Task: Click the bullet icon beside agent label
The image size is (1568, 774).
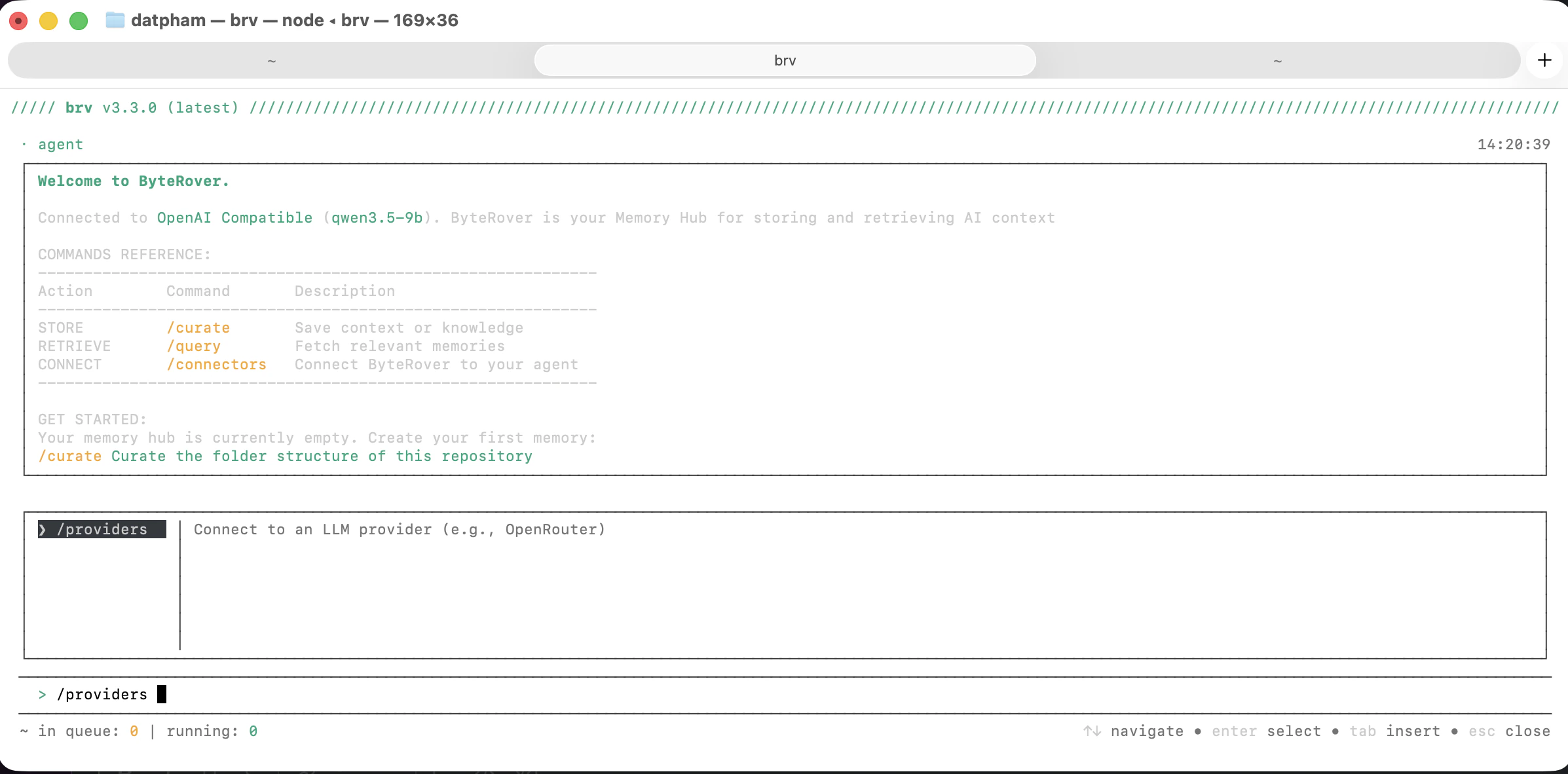Action: click(23, 144)
